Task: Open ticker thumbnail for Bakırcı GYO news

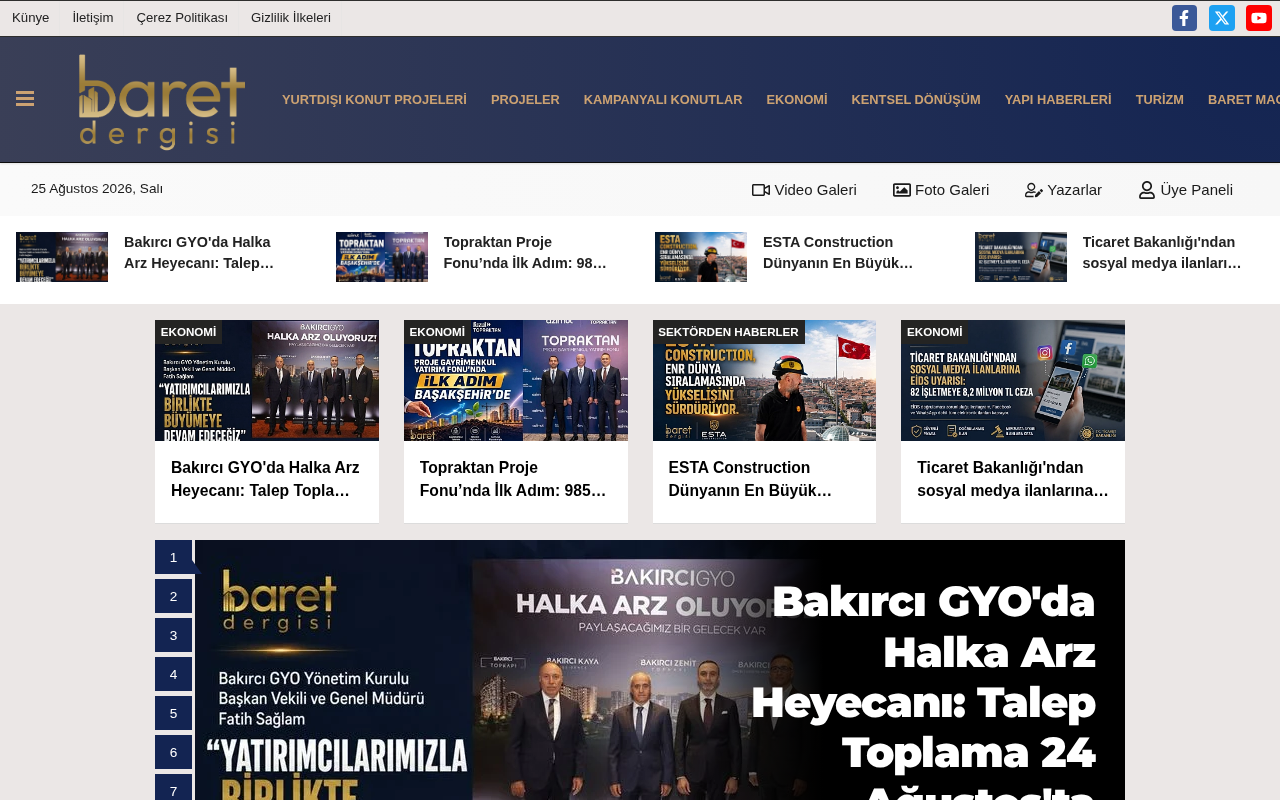Action: click(x=62, y=257)
